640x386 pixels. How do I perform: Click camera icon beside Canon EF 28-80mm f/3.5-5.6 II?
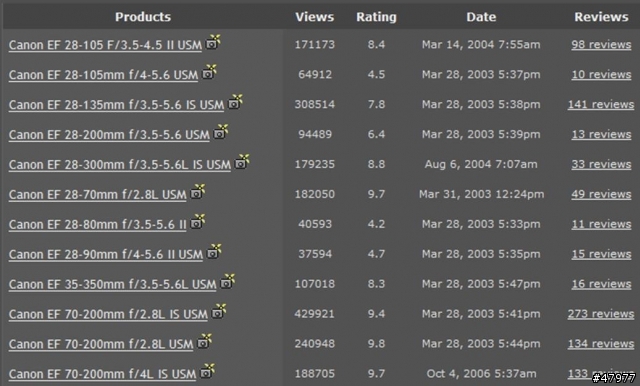click(x=198, y=222)
